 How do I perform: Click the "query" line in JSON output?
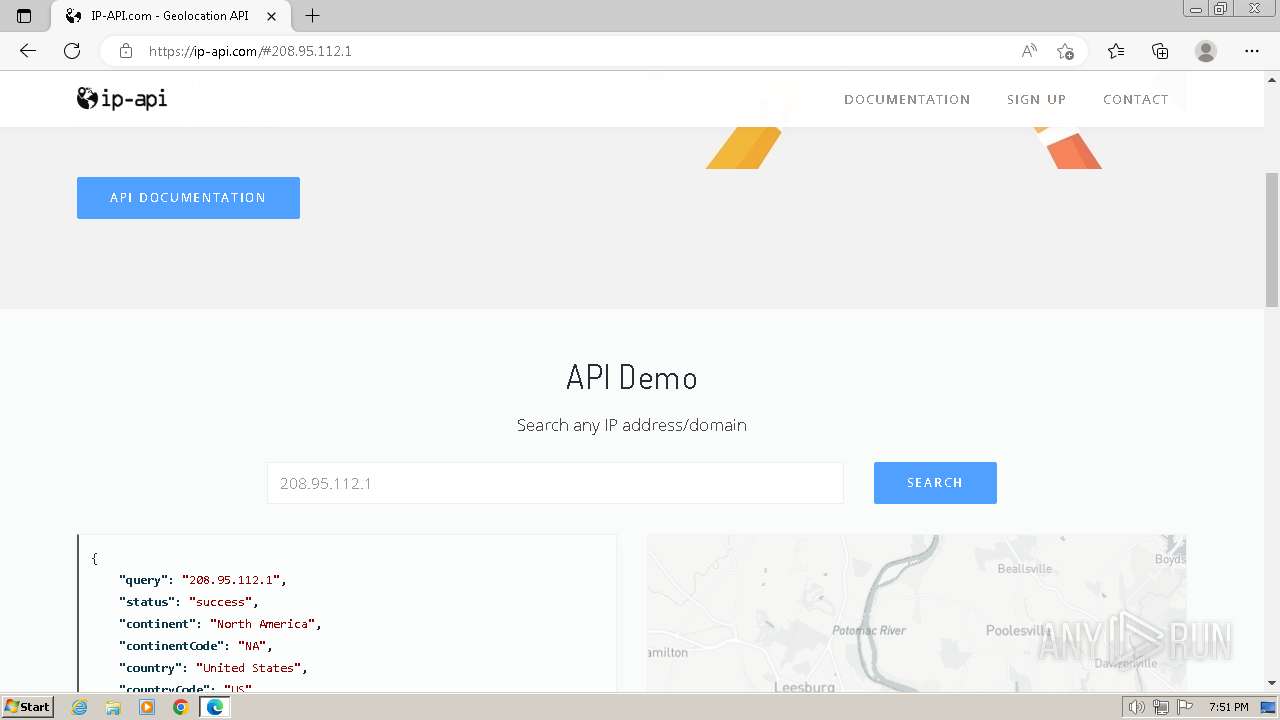pos(202,580)
